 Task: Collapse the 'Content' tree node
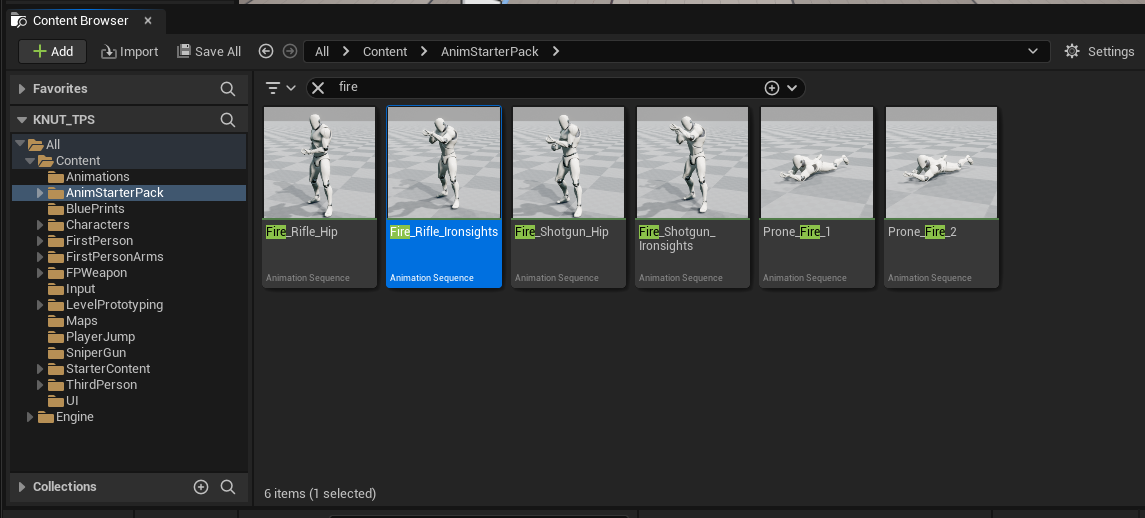(x=30, y=160)
